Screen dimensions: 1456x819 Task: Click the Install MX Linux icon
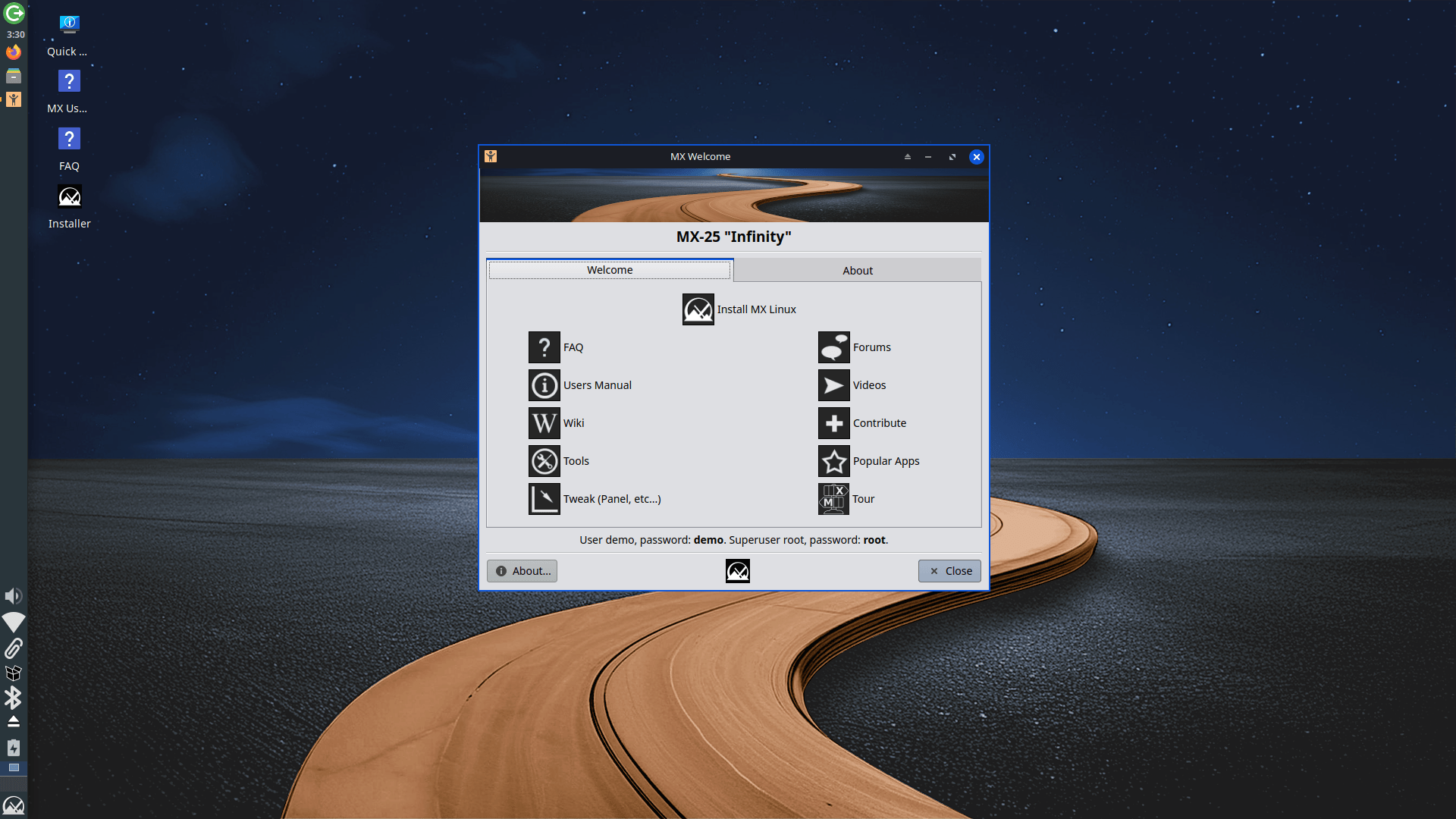click(x=698, y=309)
